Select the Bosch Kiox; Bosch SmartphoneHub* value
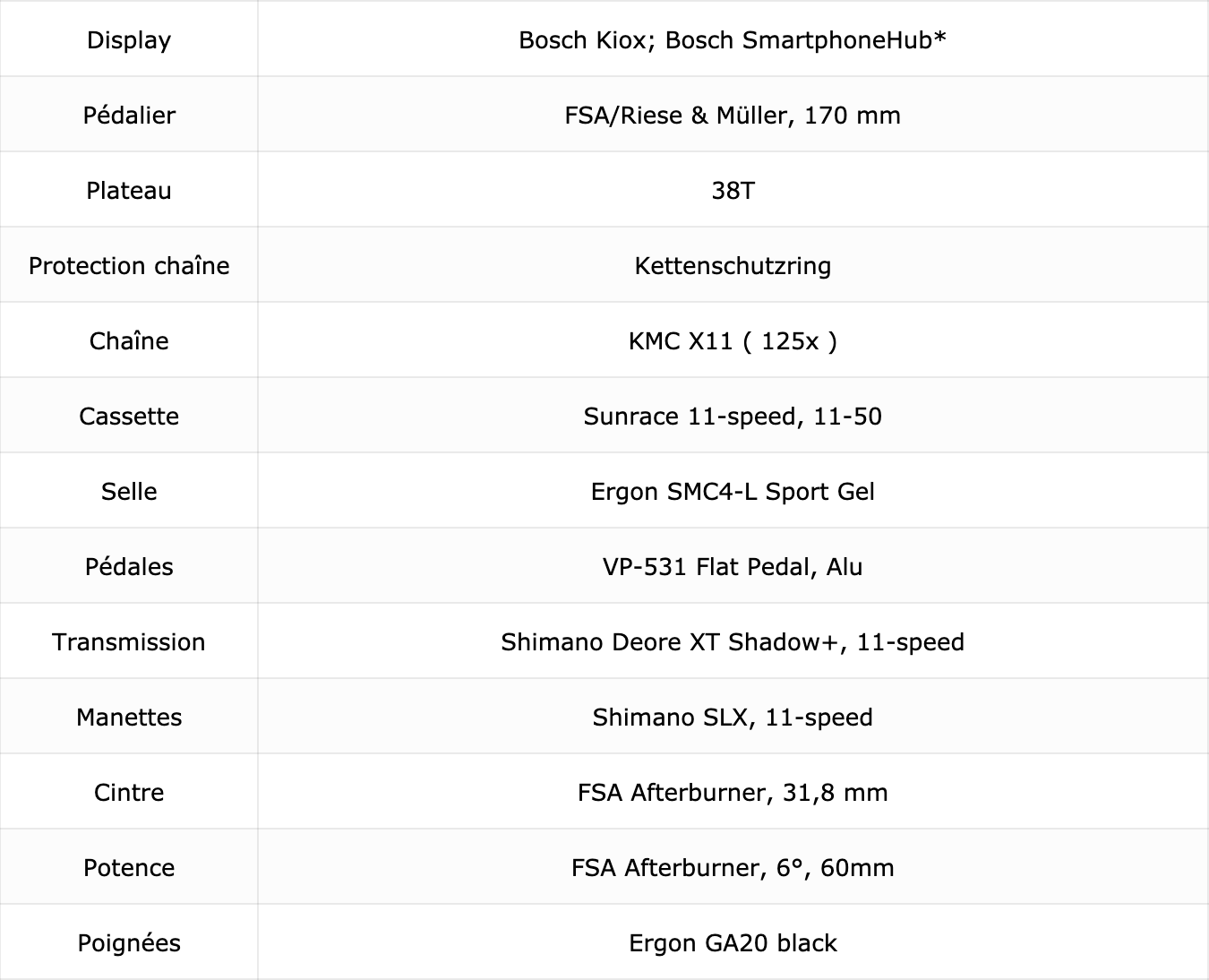Image resolution: width=1209 pixels, height=980 pixels. coord(733,40)
